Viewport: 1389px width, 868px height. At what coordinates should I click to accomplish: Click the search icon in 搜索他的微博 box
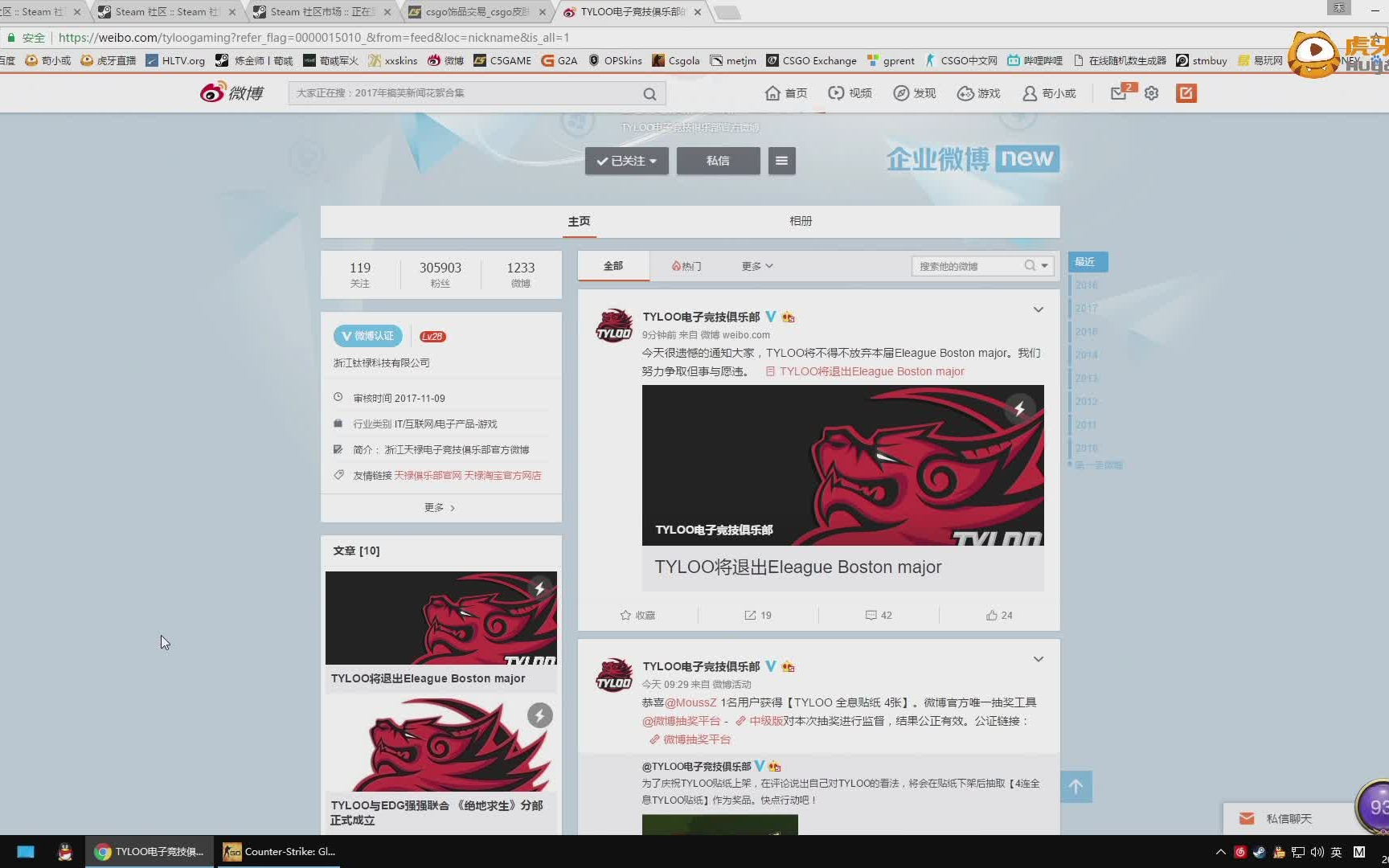tap(1030, 266)
